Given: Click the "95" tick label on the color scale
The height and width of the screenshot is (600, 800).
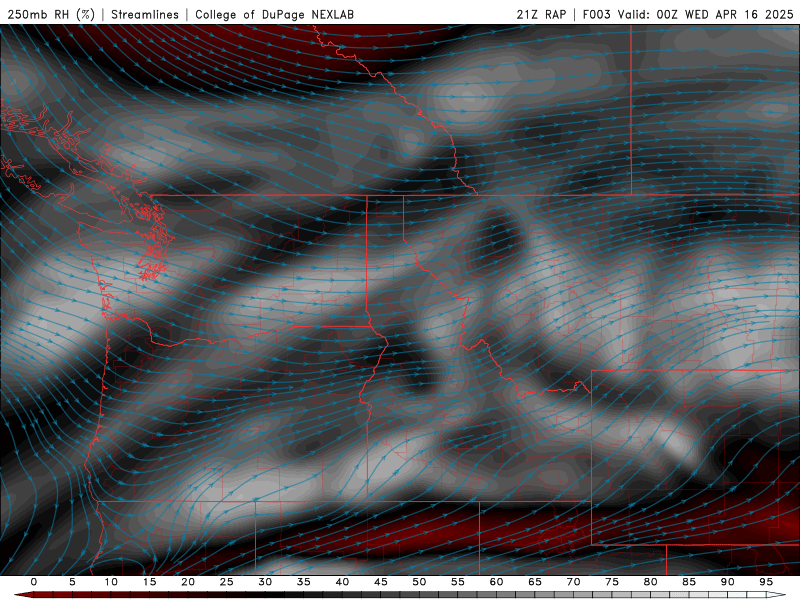Looking at the screenshot, I should [x=766, y=582].
